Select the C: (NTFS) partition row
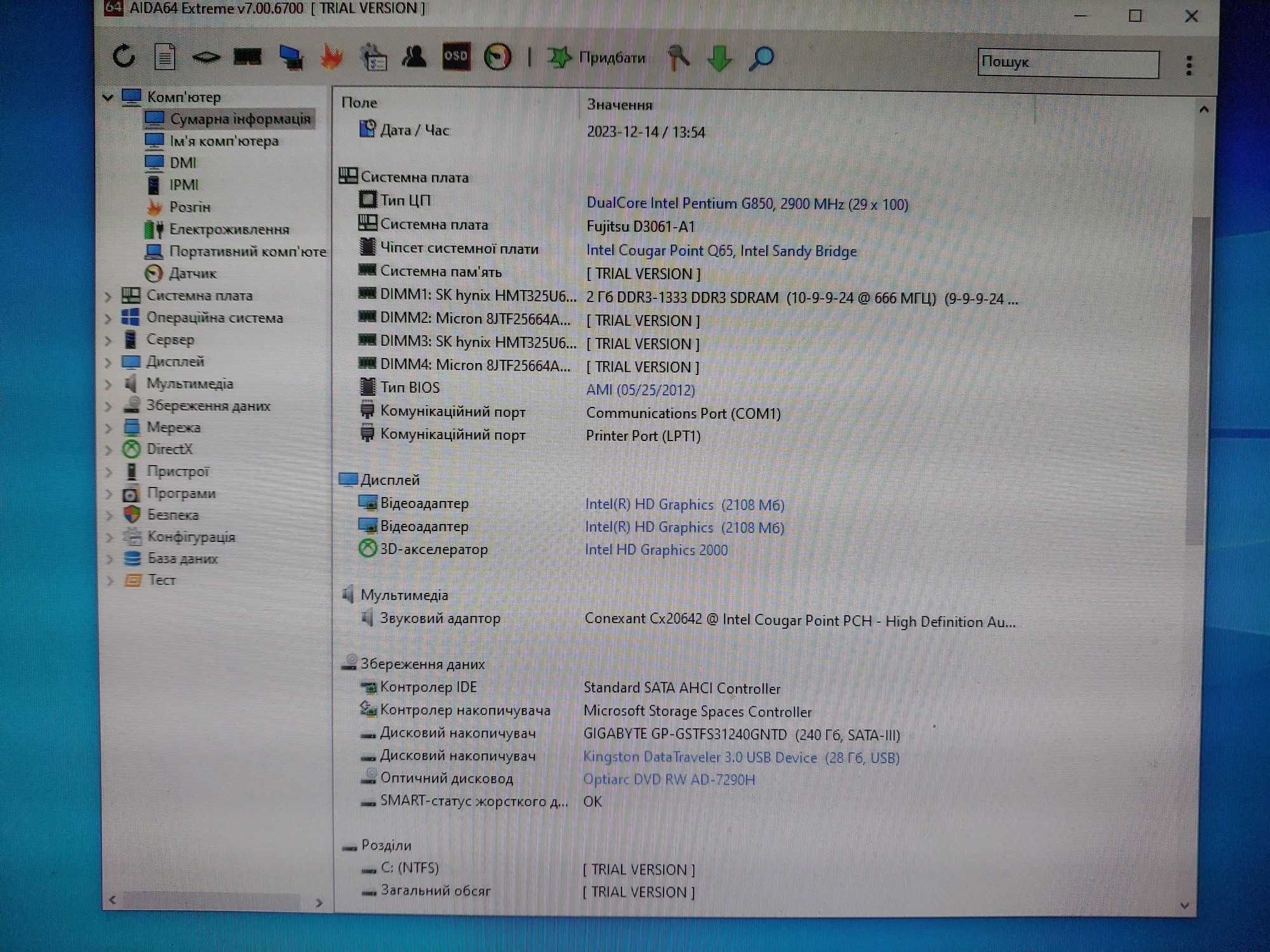This screenshot has width=1270, height=952. tap(527, 868)
